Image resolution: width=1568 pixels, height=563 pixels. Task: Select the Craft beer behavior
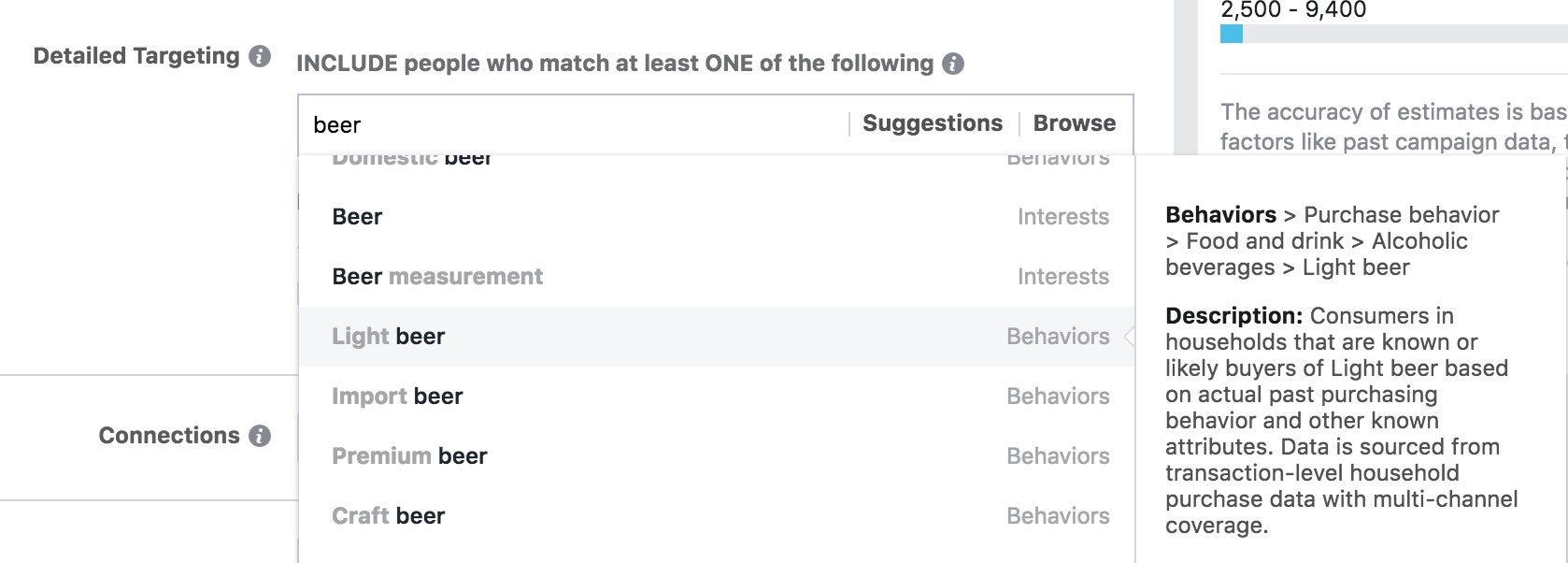click(x=389, y=516)
